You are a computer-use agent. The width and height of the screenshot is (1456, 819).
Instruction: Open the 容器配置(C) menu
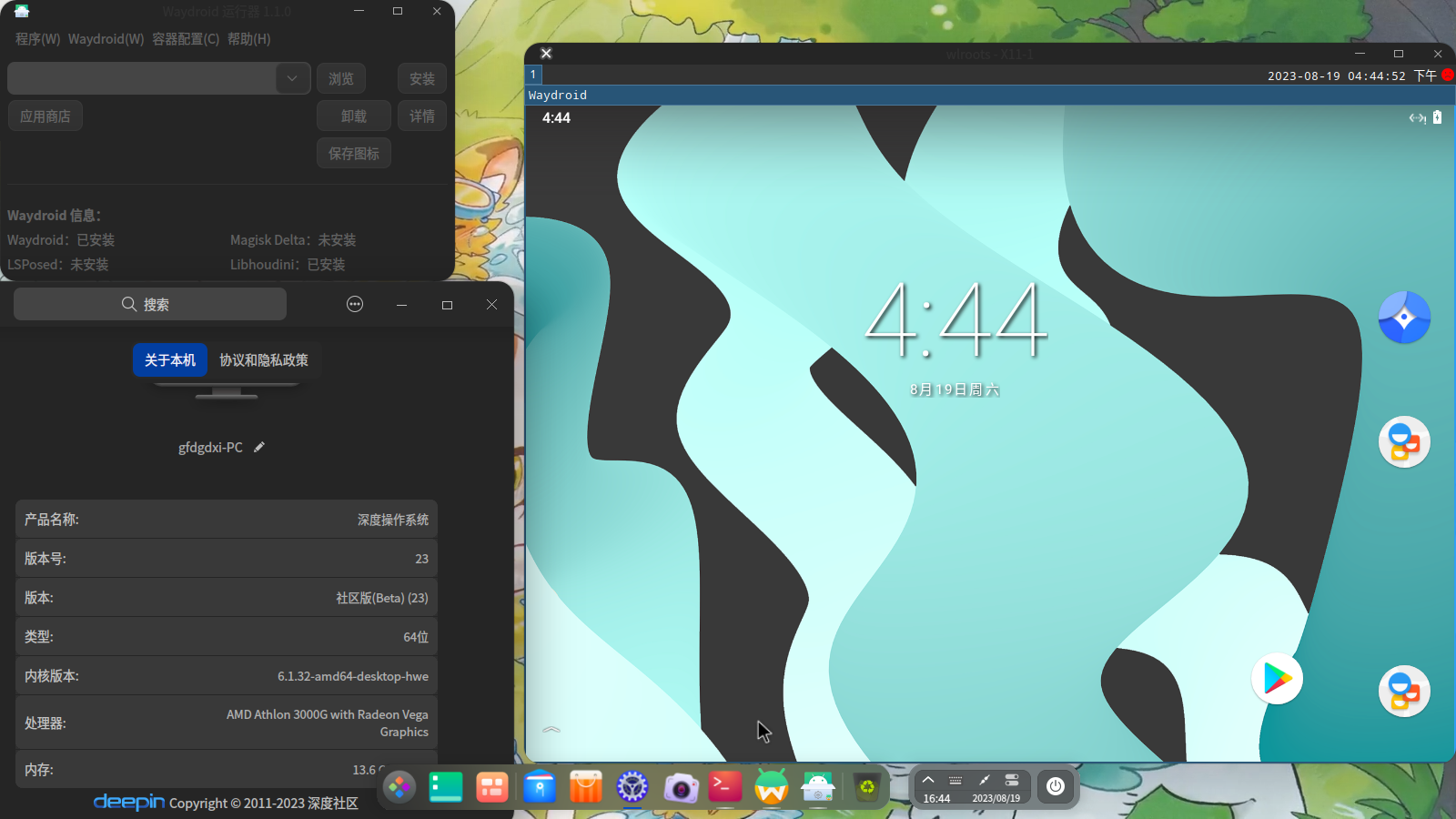(x=186, y=39)
